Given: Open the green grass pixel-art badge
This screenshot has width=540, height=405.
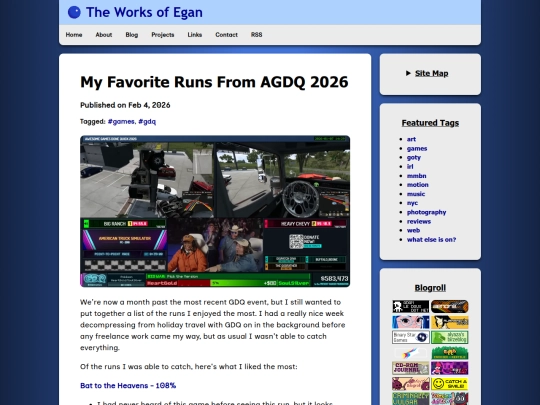Looking at the screenshot, I should pyautogui.click(x=449, y=353).
